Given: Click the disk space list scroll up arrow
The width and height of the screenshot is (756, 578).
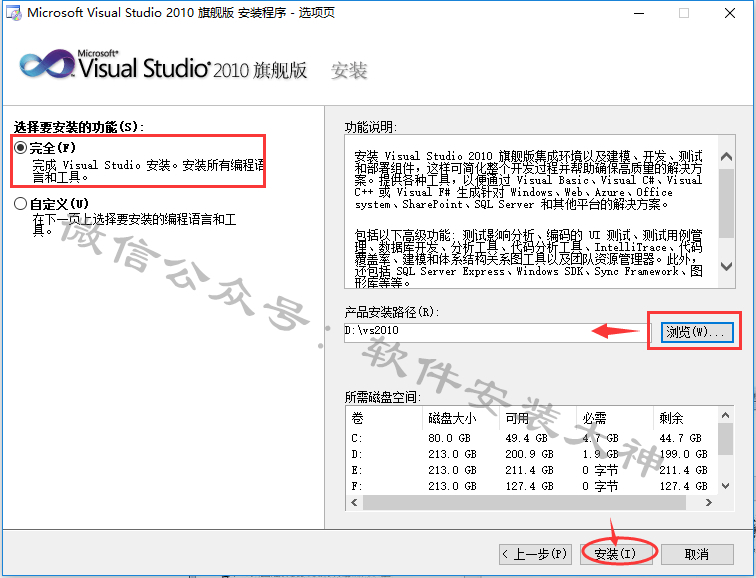Looking at the screenshot, I should 725,415.
